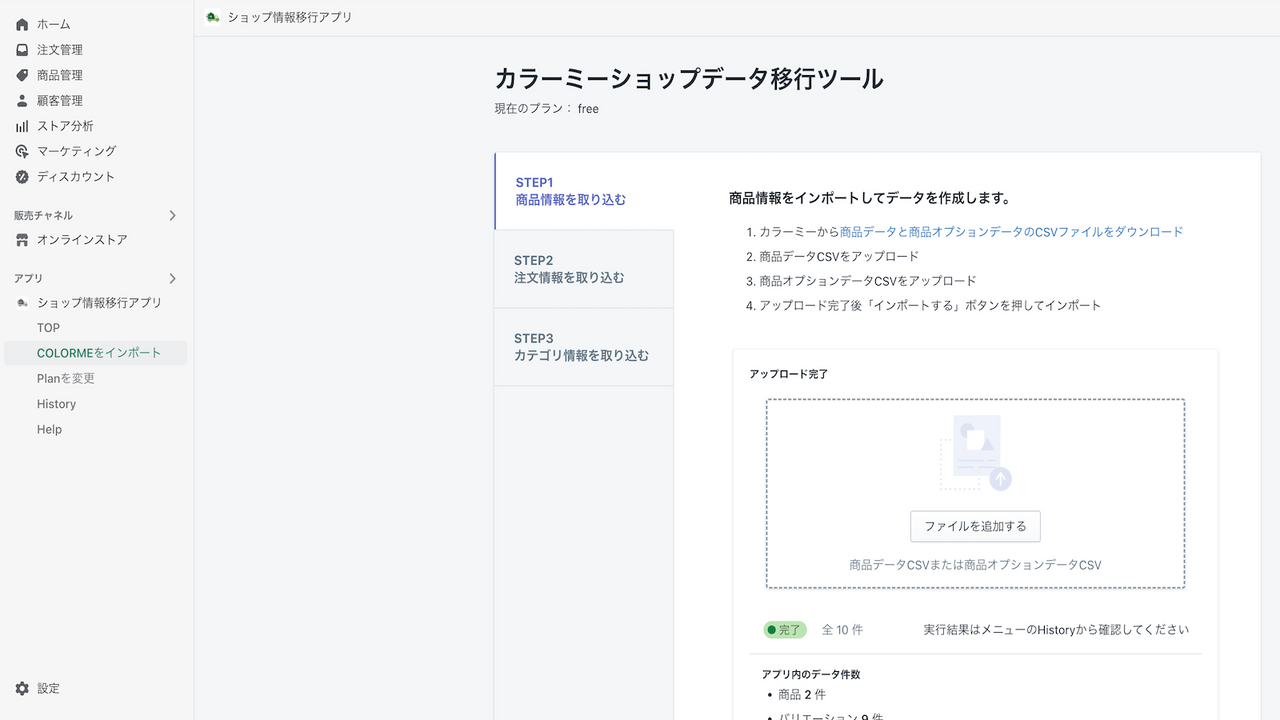Click step 3 商品オプションデータCSVをアップロード text
Image resolution: width=1280 pixels, height=720 pixels.
[x=867, y=281]
